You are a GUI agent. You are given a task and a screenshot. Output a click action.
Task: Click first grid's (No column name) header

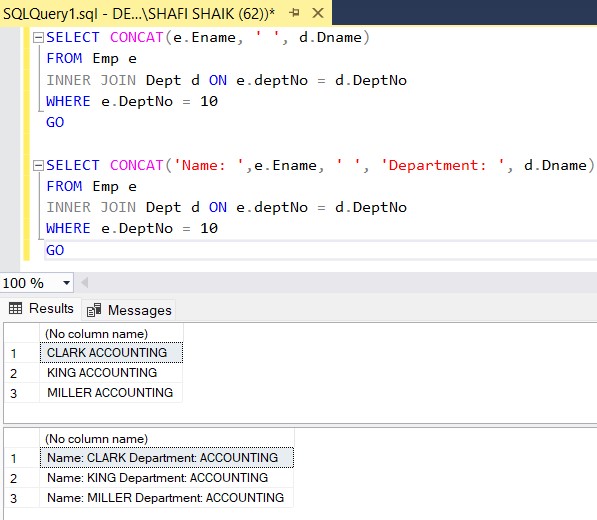(x=111, y=333)
